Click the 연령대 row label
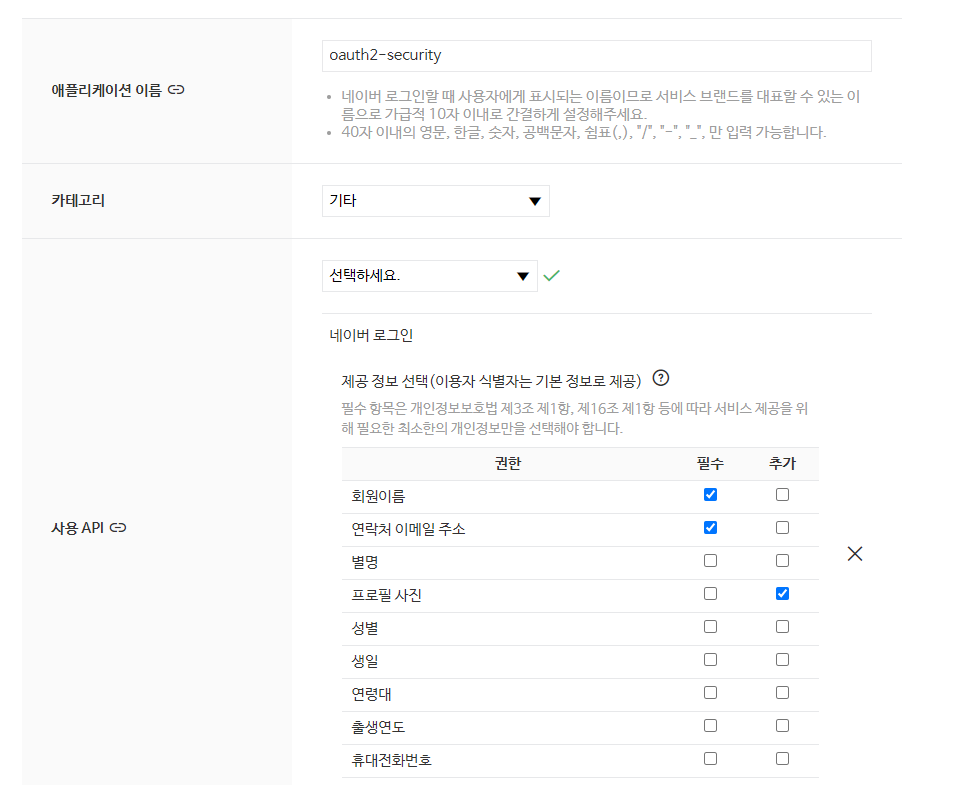 pos(371,693)
